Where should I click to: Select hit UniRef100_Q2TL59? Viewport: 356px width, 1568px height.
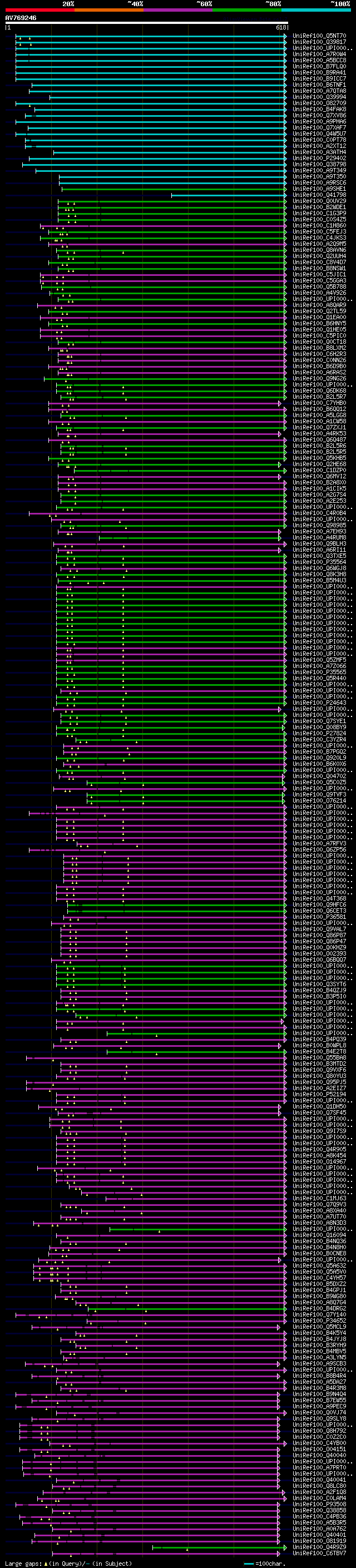(319, 311)
